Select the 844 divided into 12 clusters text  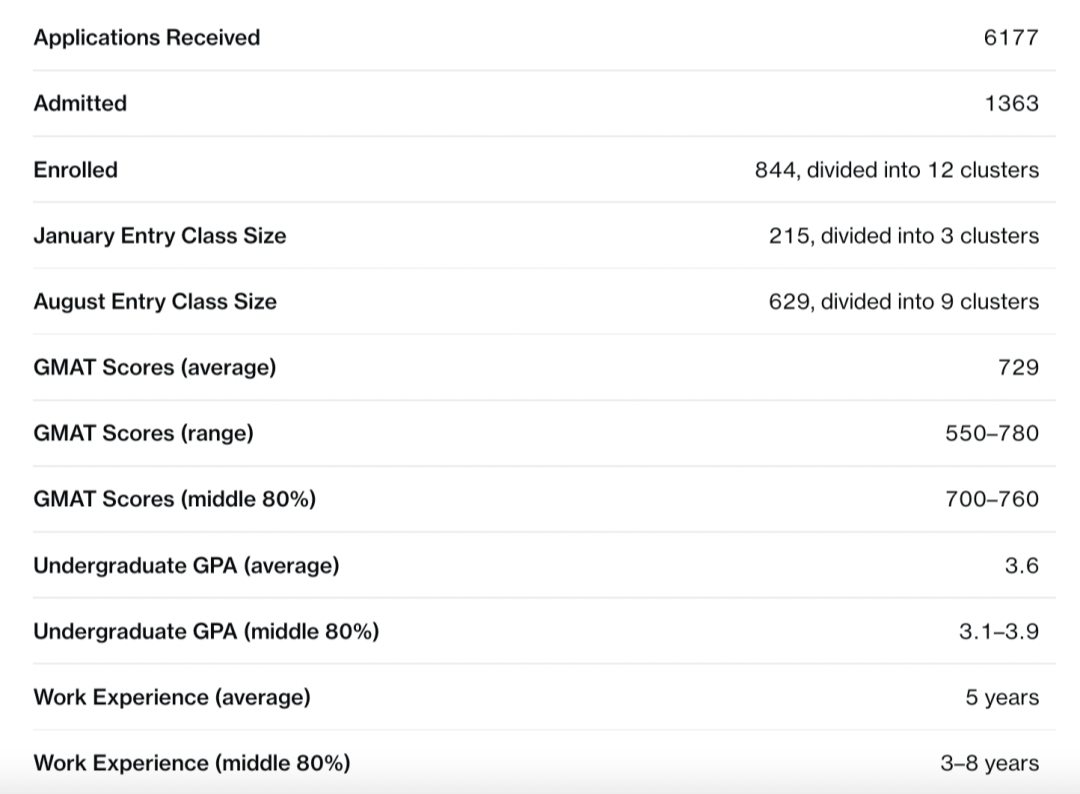[897, 169]
